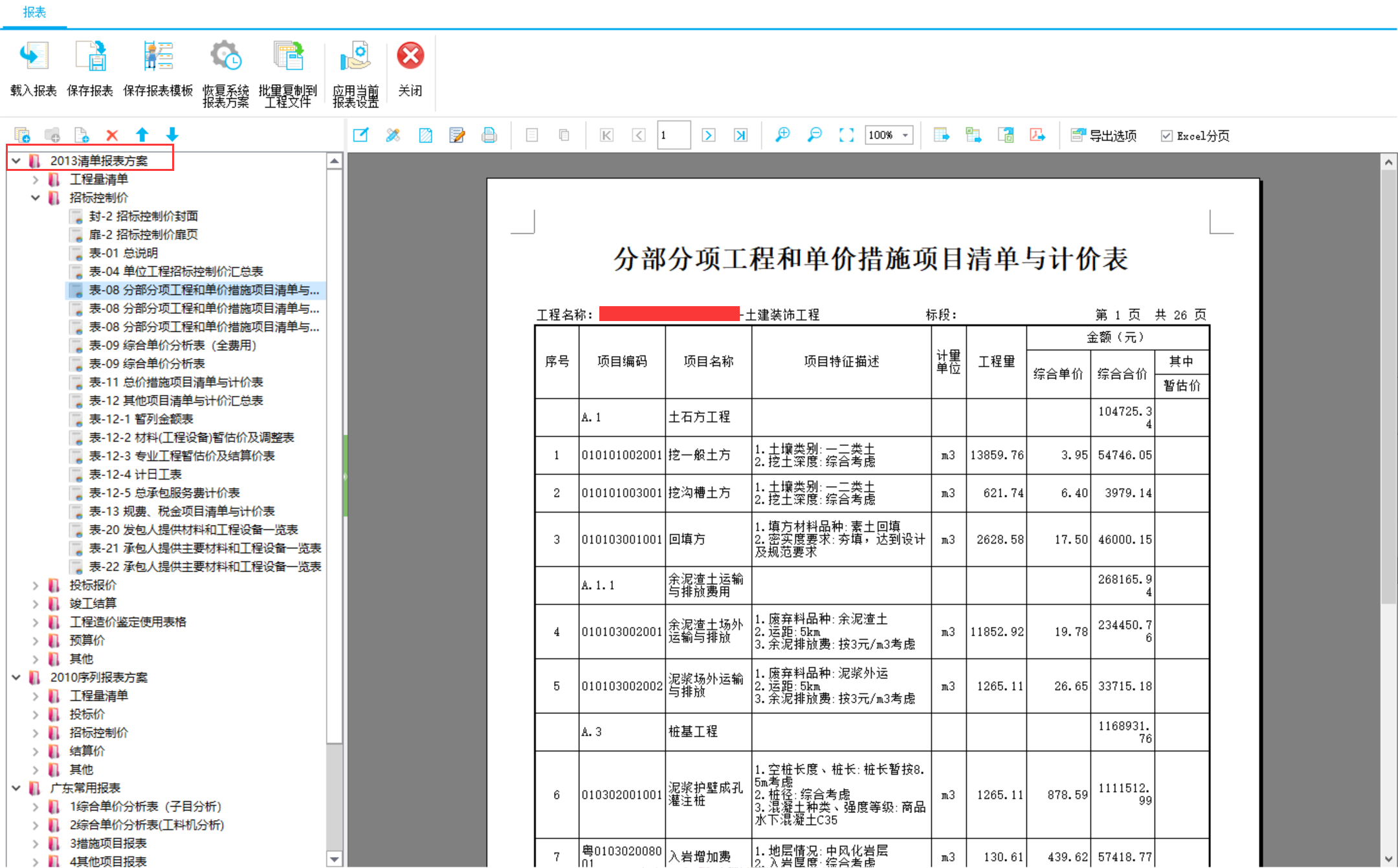Expand the 投标报价 folder
1398x868 pixels.
click(x=36, y=585)
